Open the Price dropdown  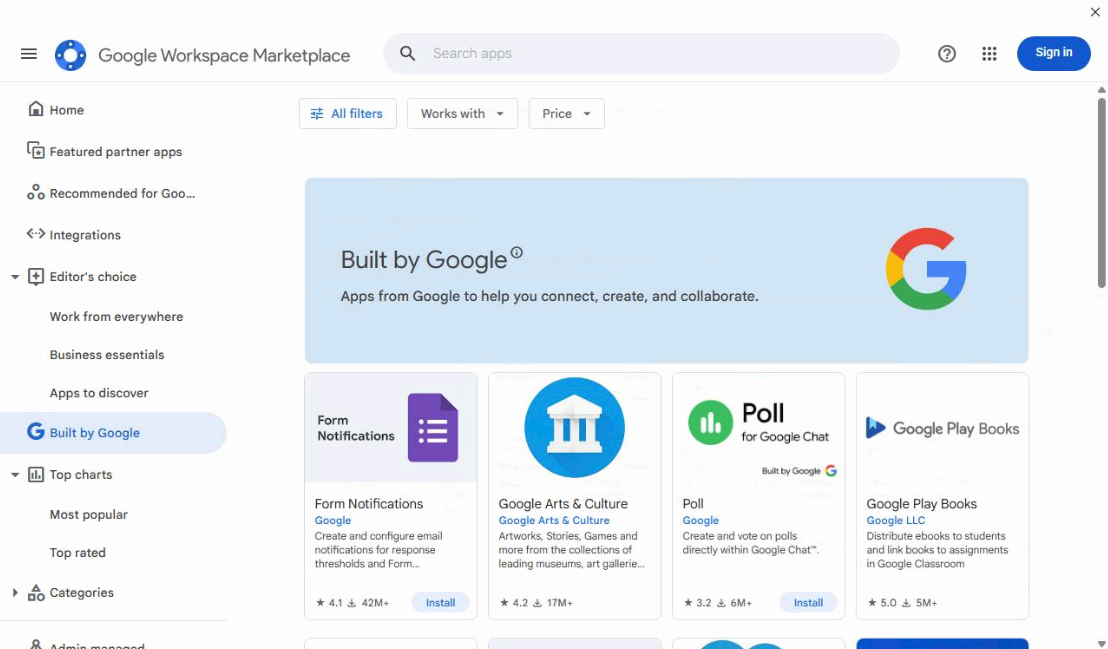click(x=566, y=114)
